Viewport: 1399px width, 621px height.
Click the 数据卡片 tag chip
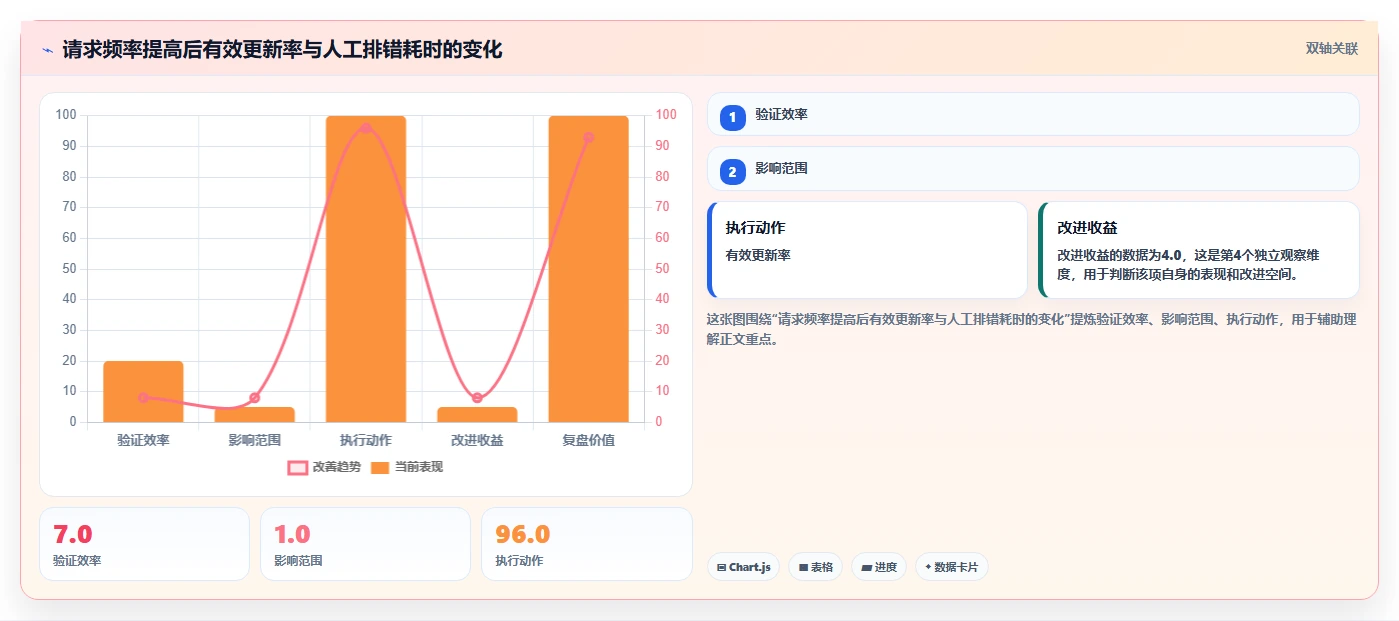[952, 567]
